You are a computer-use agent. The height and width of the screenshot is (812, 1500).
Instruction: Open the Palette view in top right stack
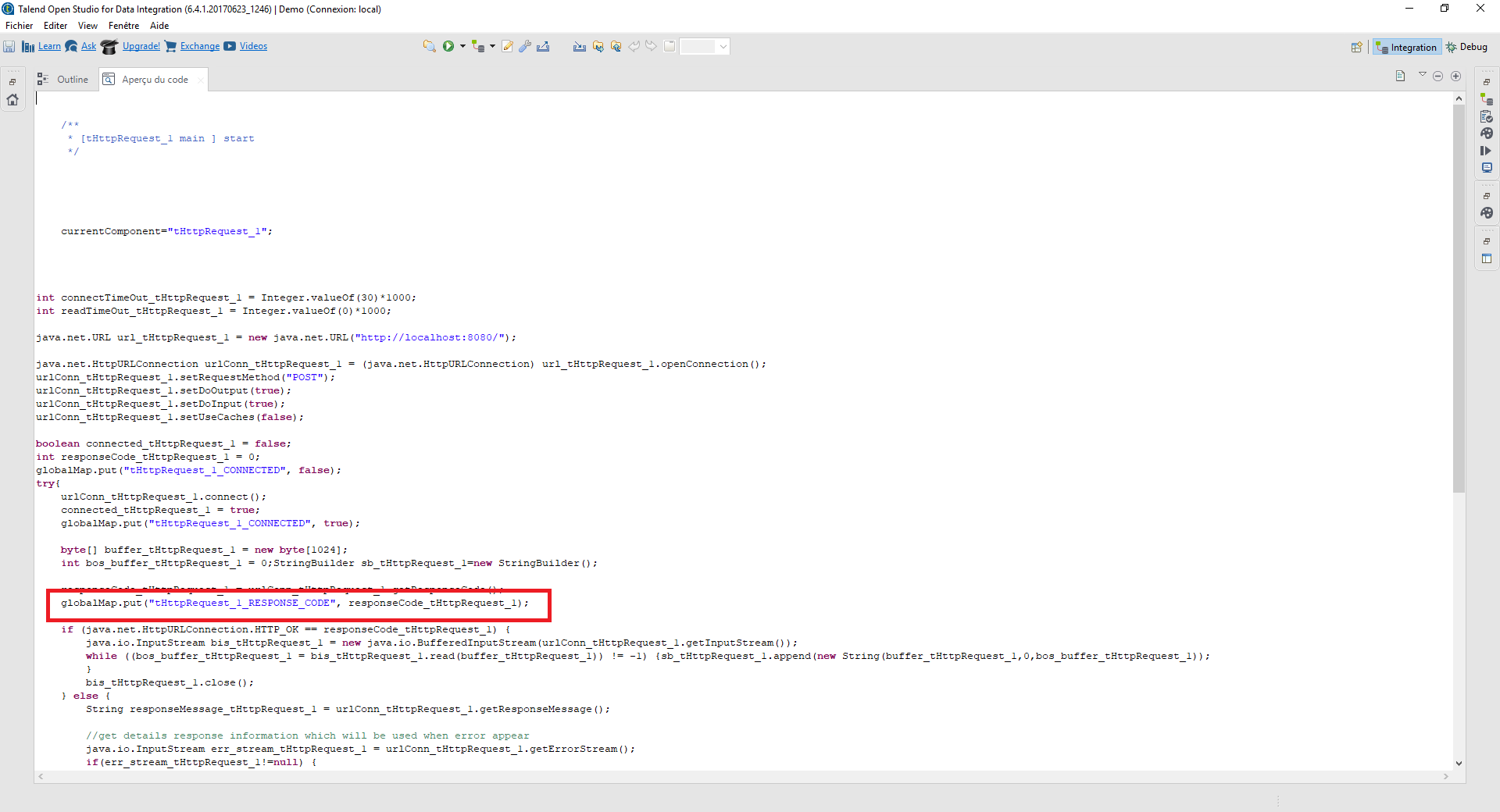(x=1487, y=134)
